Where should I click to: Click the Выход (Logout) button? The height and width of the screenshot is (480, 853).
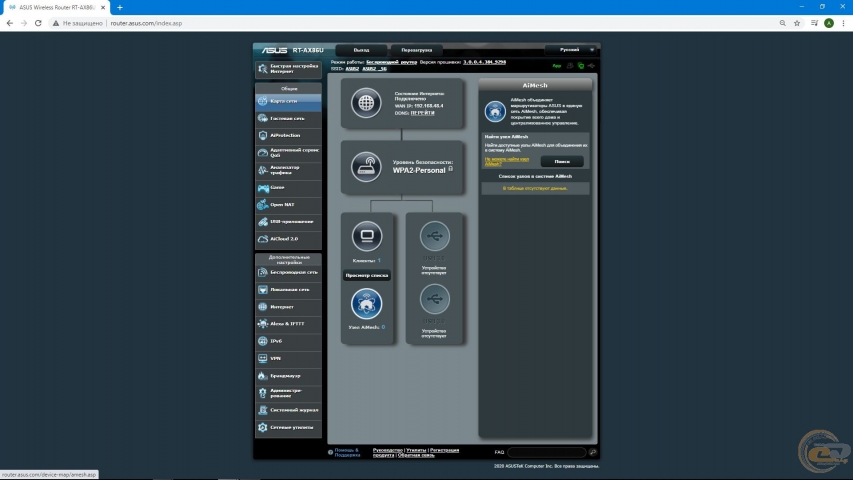tap(361, 50)
